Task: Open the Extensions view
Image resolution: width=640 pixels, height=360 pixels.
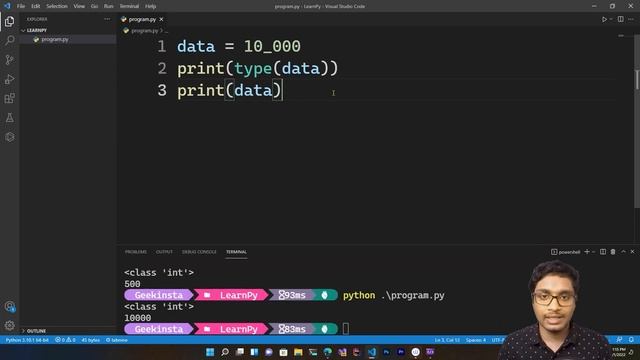Action: [9, 98]
